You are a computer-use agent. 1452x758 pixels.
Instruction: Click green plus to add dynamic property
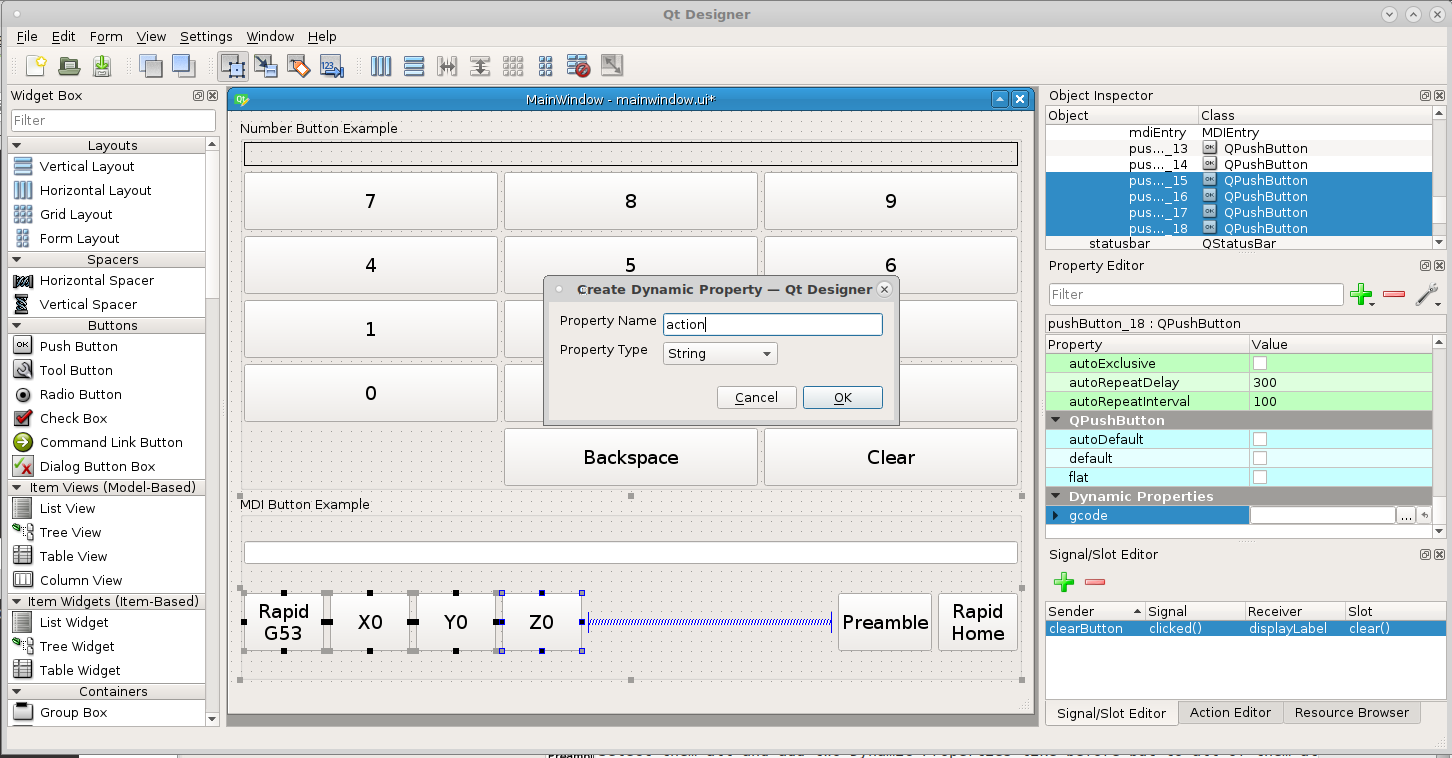1361,294
